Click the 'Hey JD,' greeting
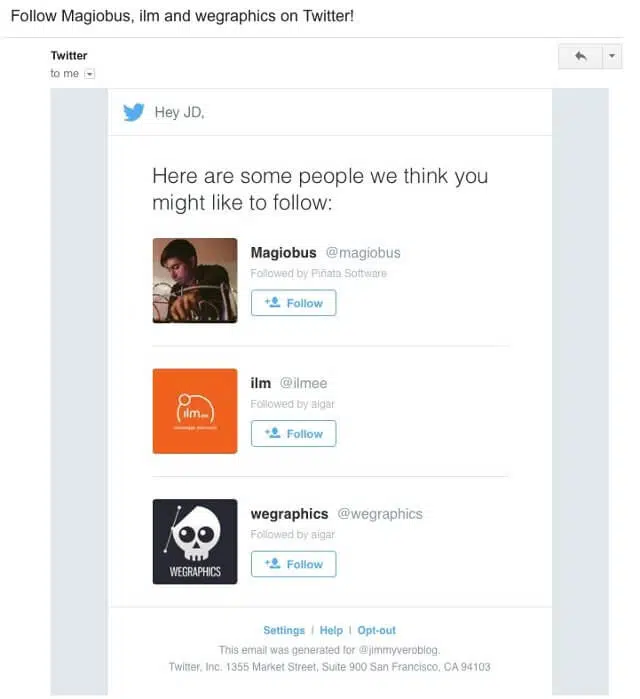Image resolution: width=640 pixels, height=699 pixels. [x=180, y=112]
